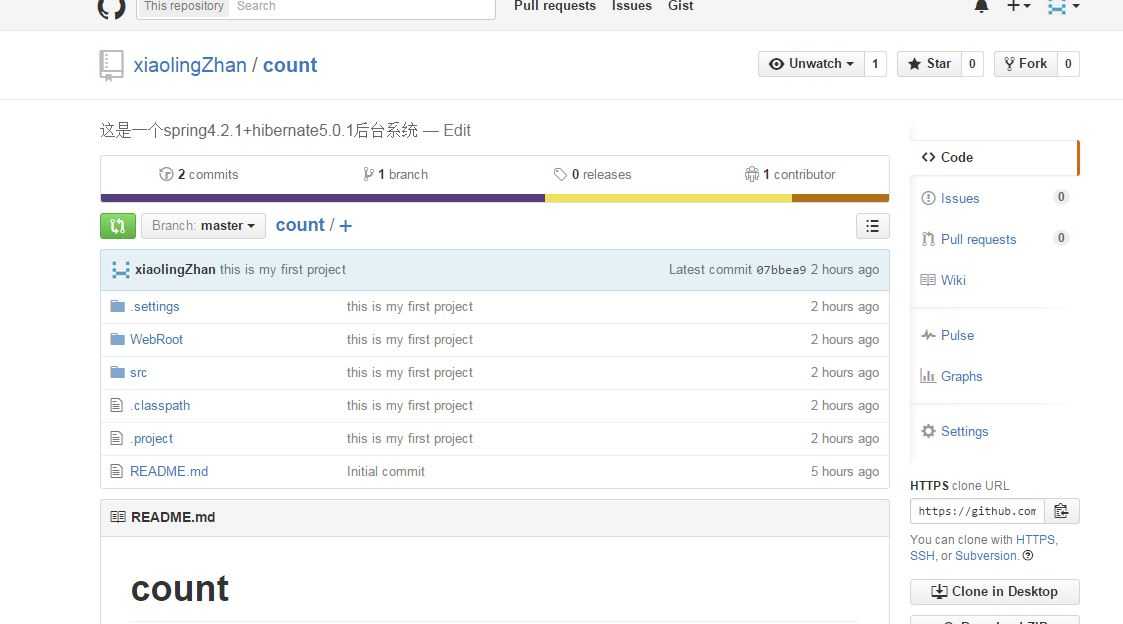Click the repository book icon beside xiaolingZhan
This screenshot has height=624, width=1123.
click(111, 65)
